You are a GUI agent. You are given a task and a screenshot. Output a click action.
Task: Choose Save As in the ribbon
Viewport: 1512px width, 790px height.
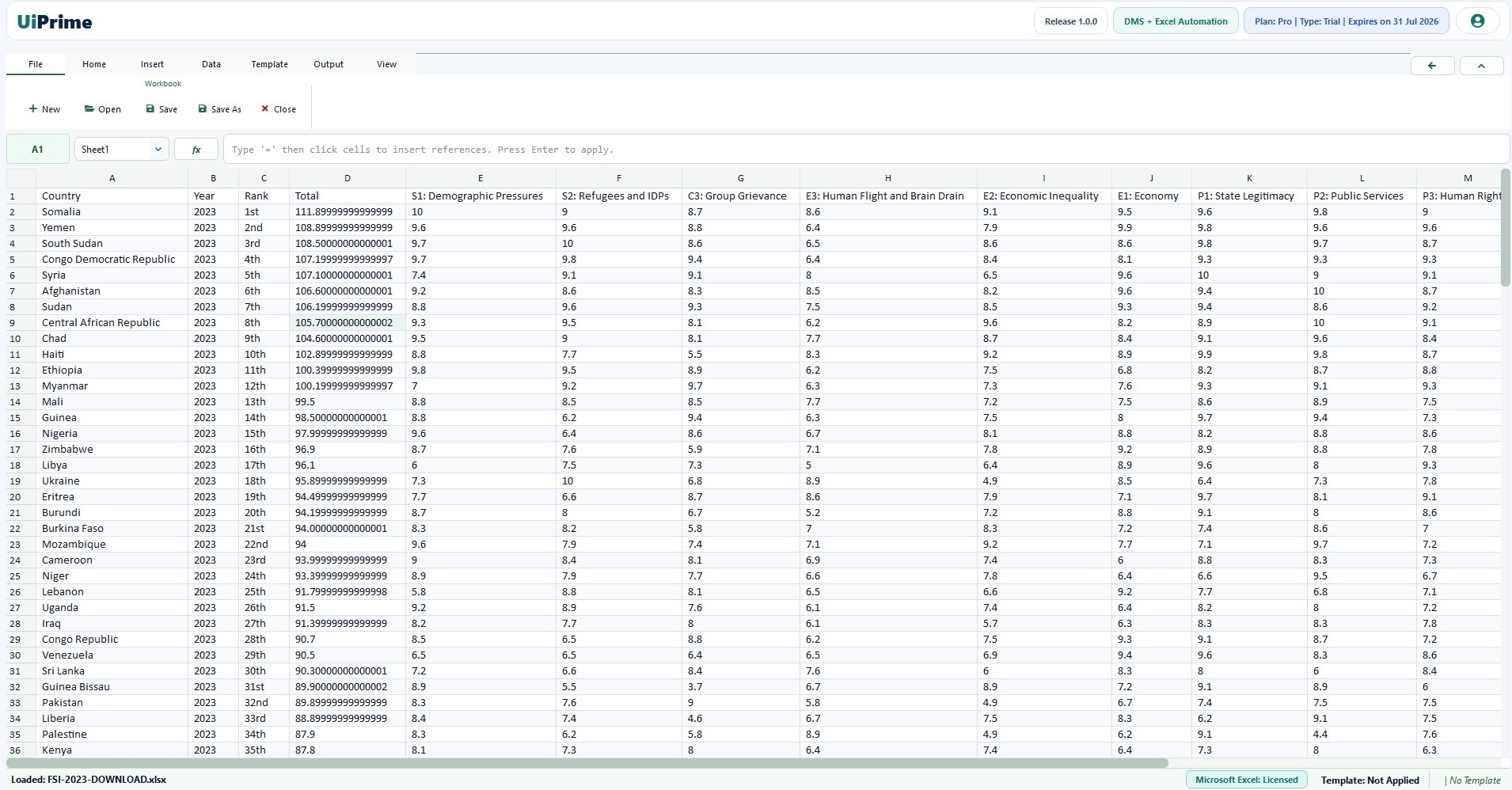point(219,109)
